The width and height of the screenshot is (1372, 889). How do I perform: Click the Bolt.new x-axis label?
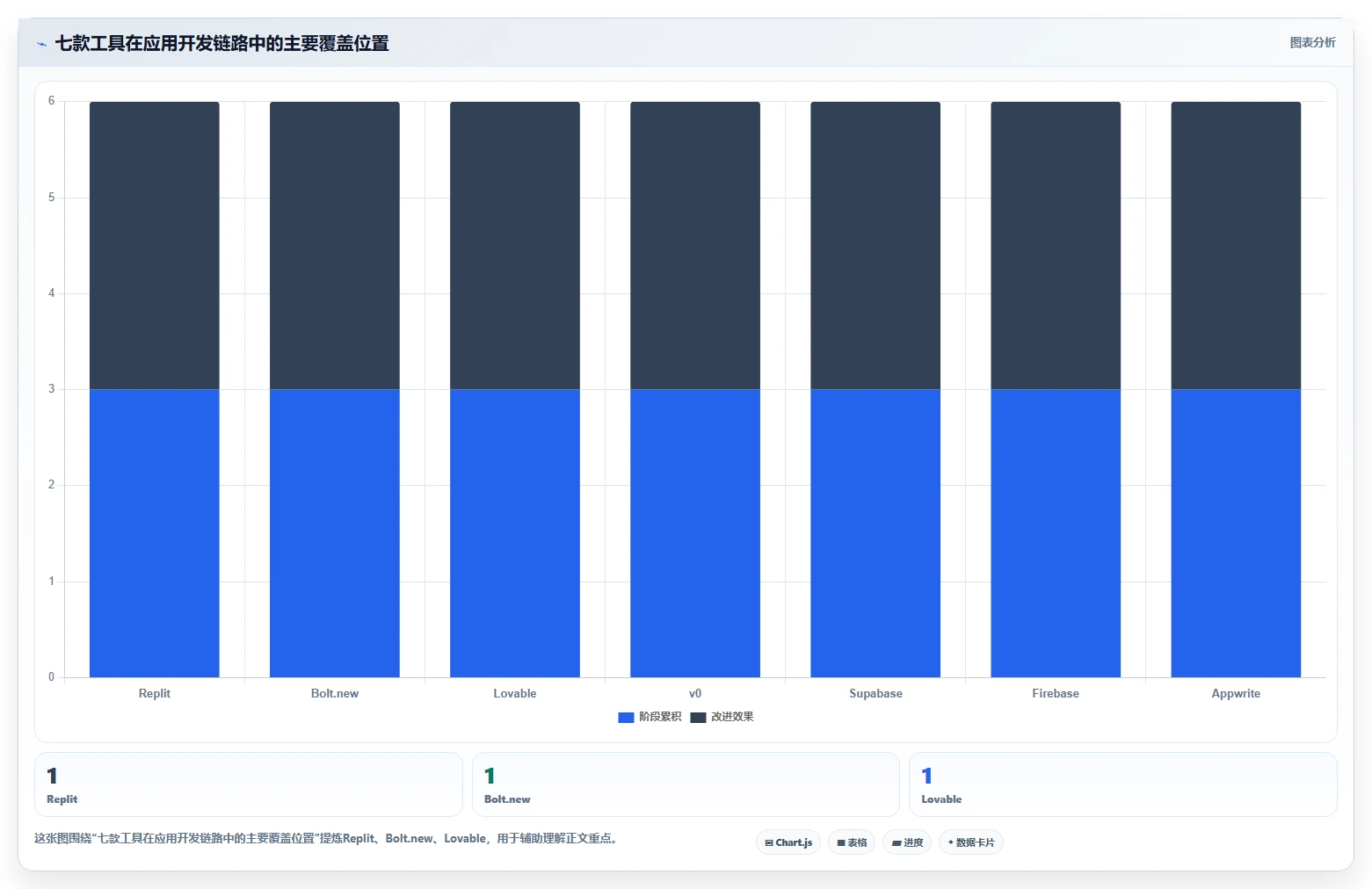[335, 693]
